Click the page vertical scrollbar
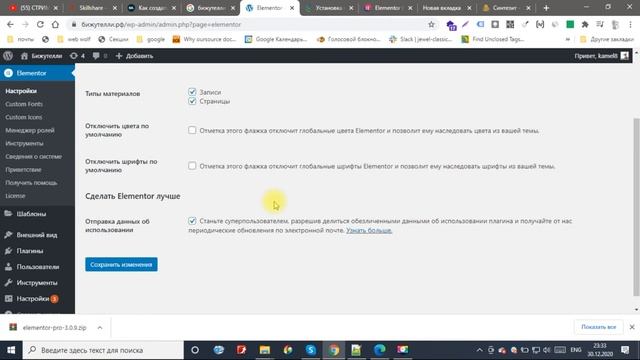 636,207
